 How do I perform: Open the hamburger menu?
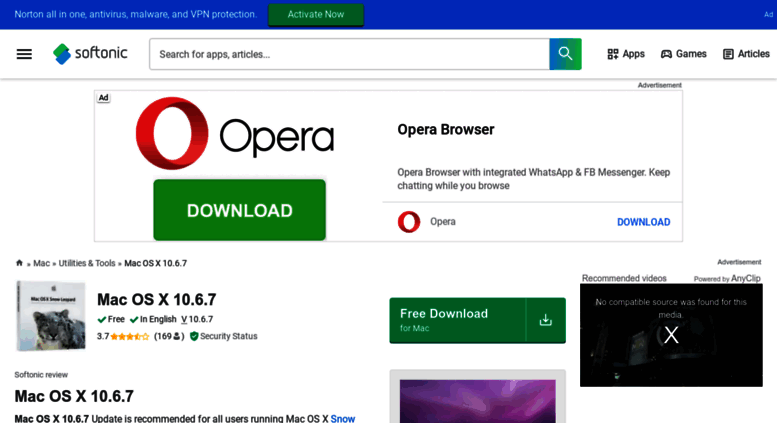pos(24,54)
